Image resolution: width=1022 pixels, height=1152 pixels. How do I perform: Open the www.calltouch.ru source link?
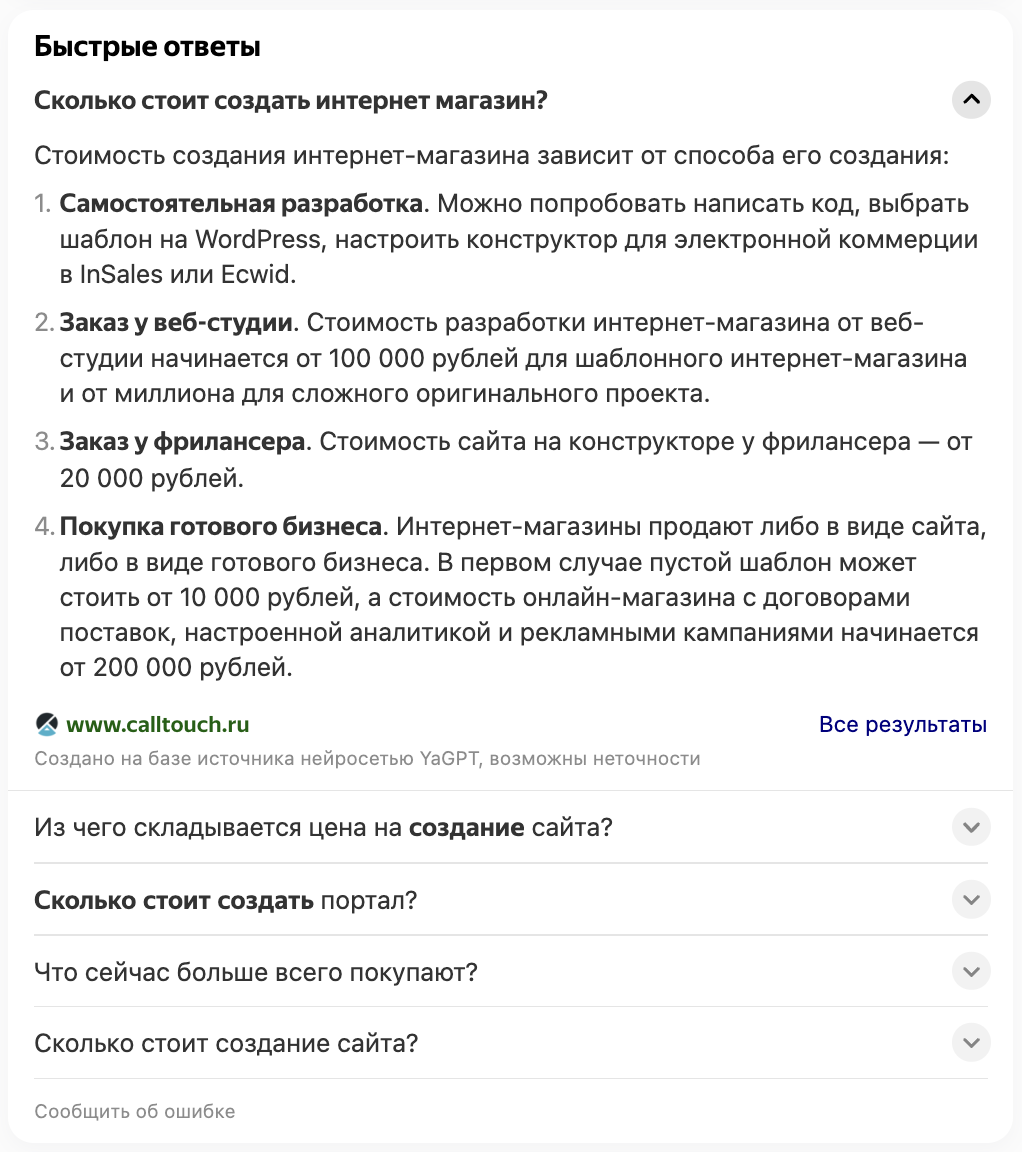tap(157, 724)
